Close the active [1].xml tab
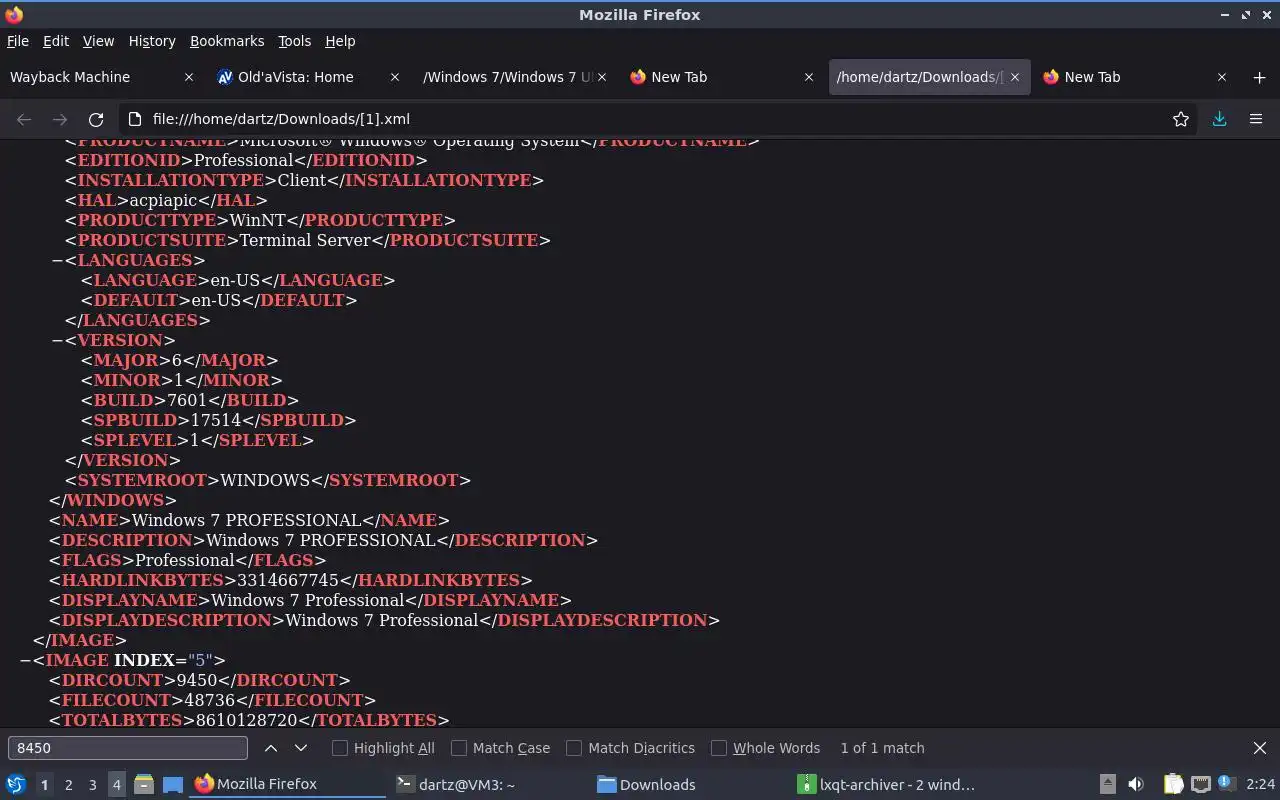This screenshot has height=800, width=1280. (1015, 77)
